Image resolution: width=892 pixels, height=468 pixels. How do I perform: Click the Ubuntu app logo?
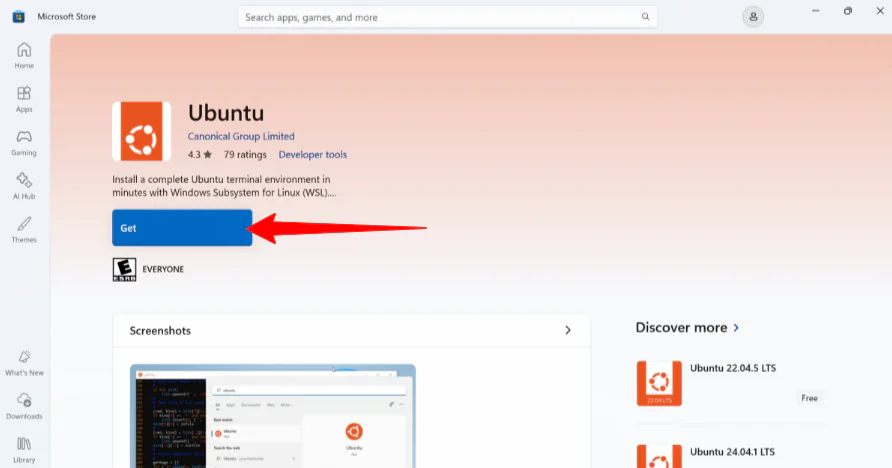(142, 131)
